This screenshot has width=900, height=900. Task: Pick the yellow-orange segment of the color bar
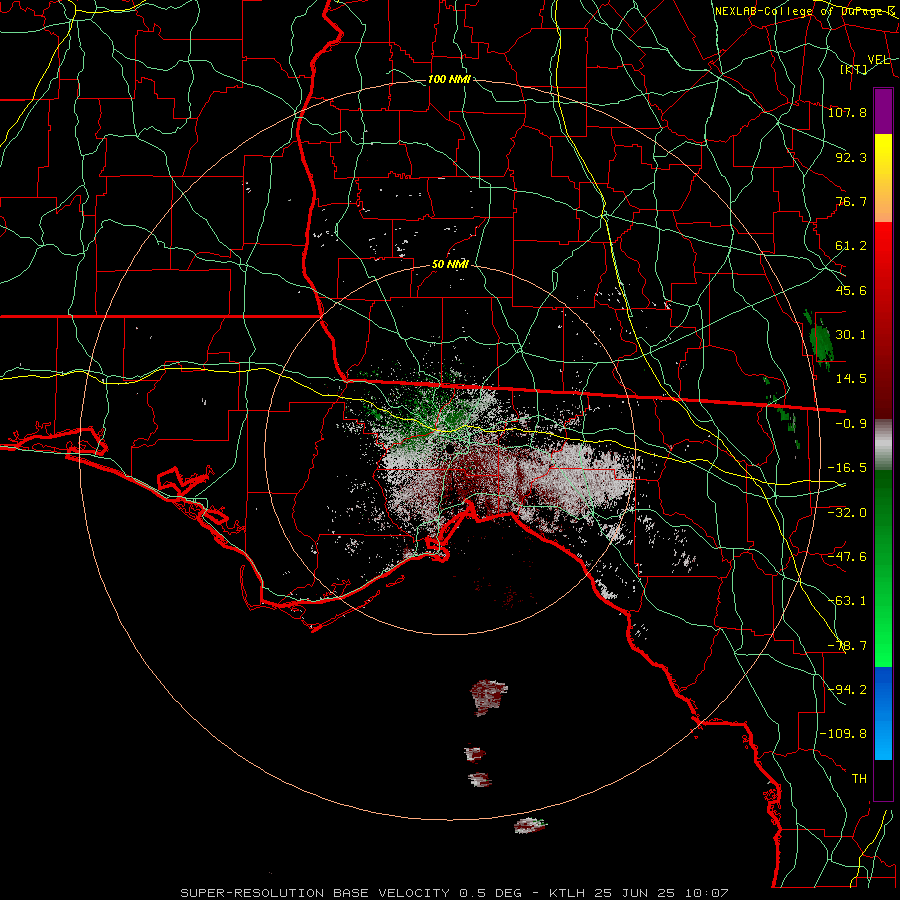coord(883,178)
